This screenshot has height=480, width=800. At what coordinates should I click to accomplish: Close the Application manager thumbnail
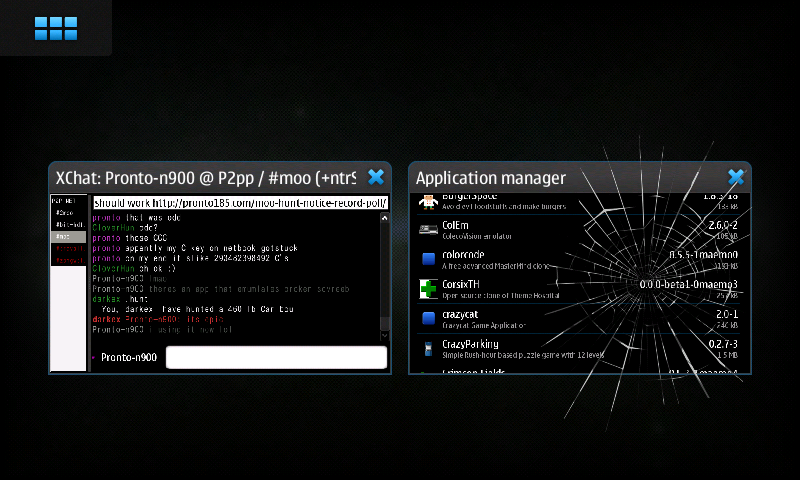tap(736, 177)
